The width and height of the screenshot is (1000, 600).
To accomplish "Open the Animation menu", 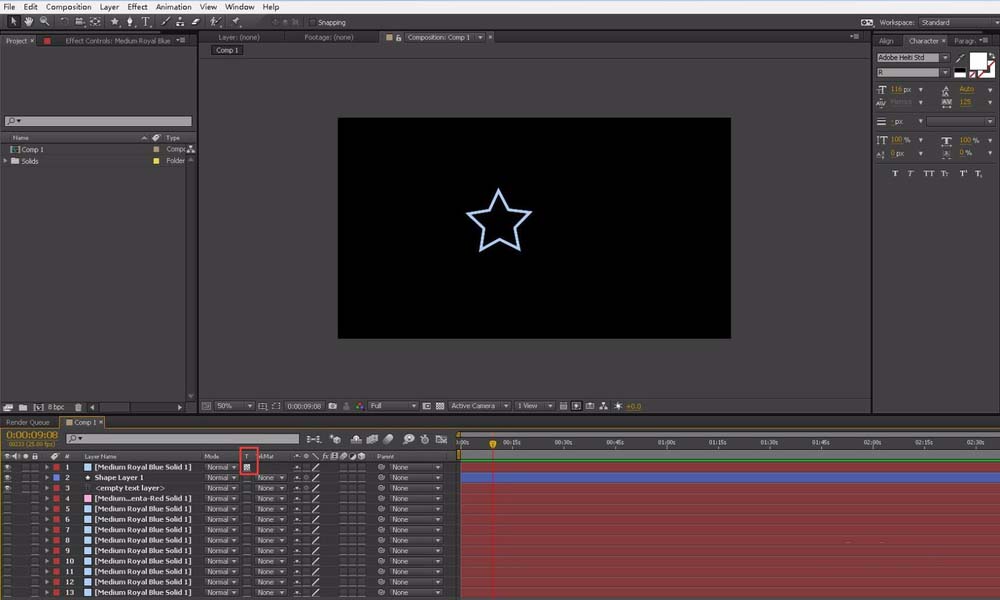I will tap(173, 7).
